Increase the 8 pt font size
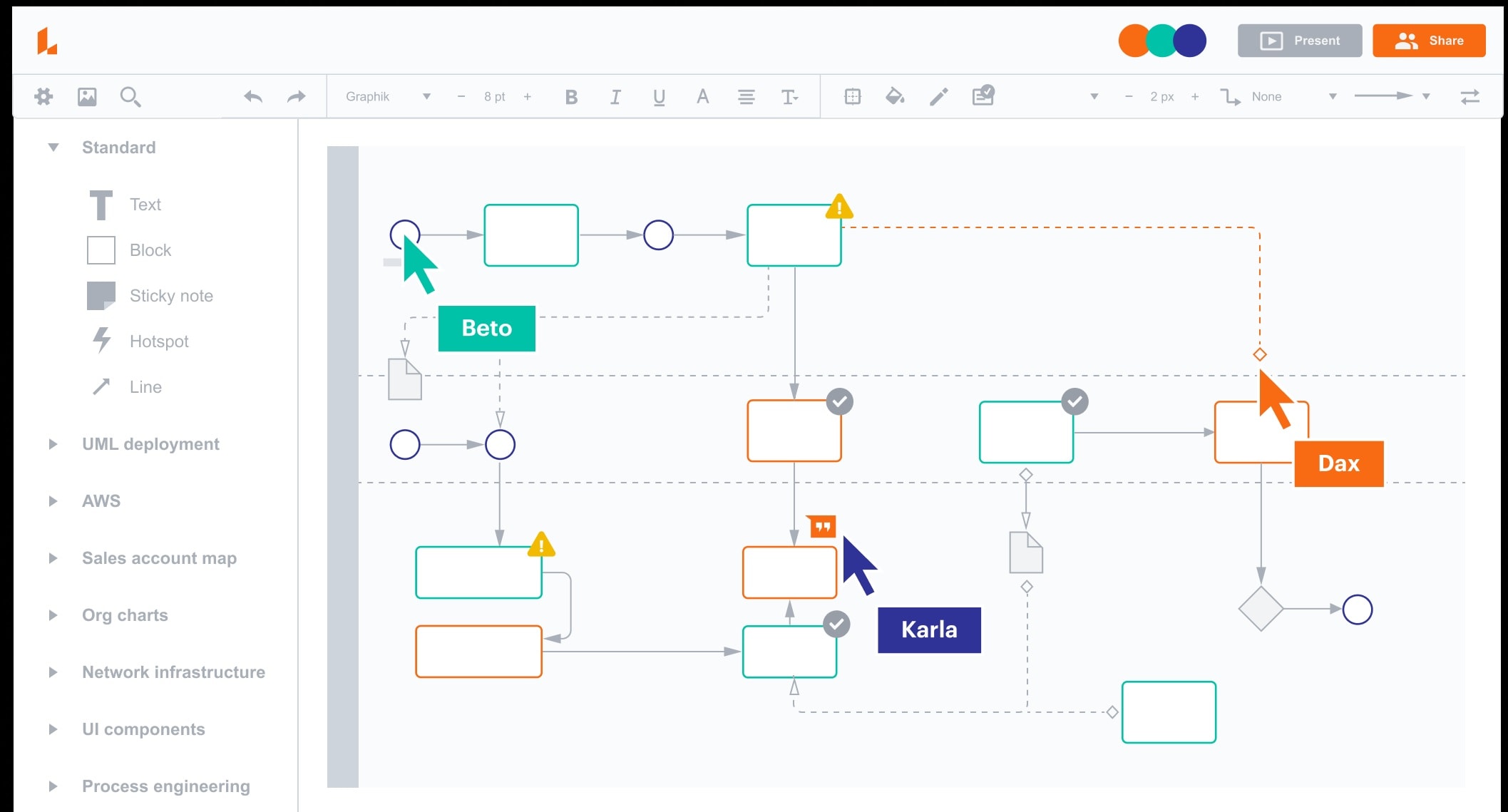The width and height of the screenshot is (1508, 812). coord(528,96)
